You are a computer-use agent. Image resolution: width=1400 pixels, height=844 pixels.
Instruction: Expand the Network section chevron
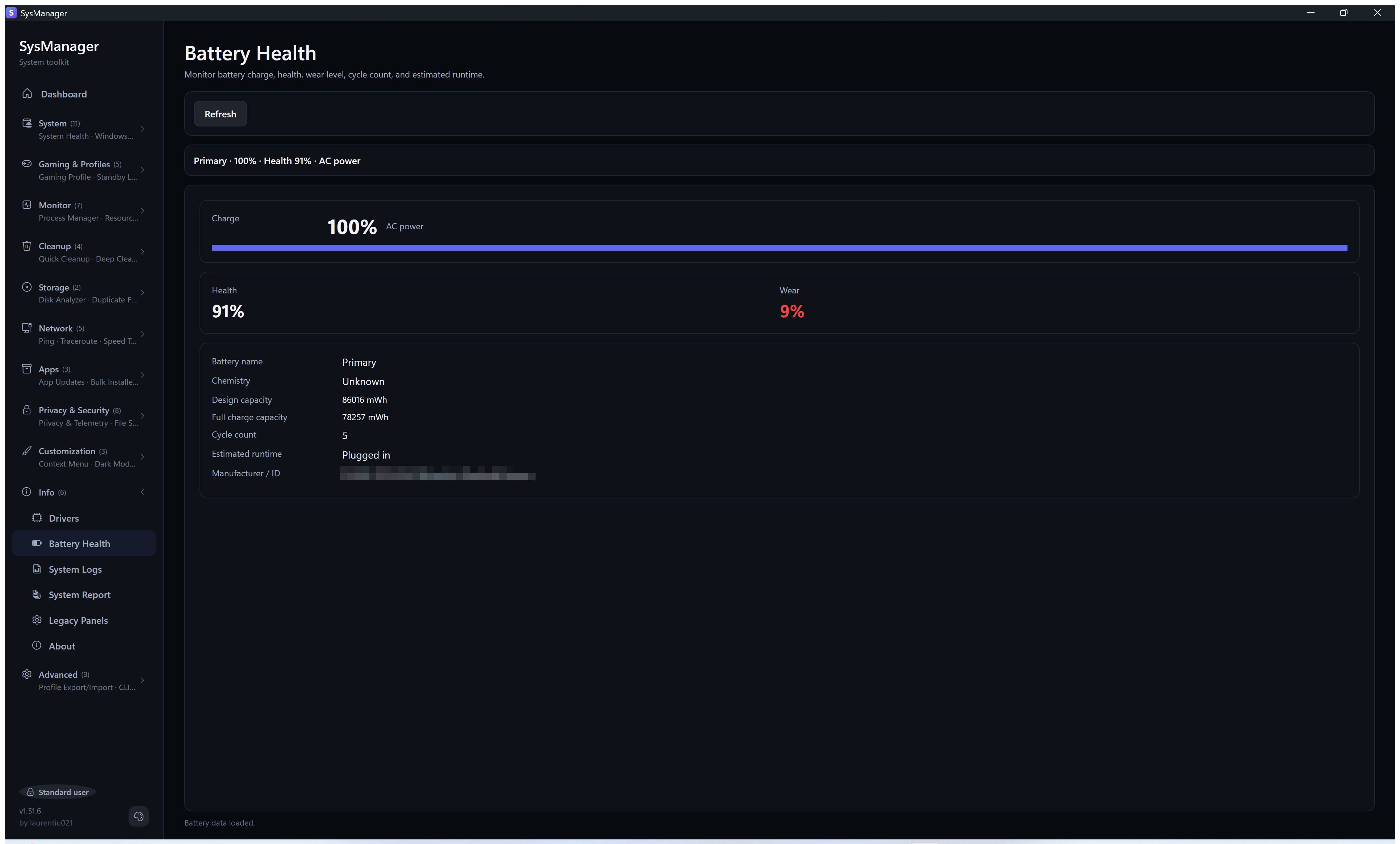click(x=142, y=334)
